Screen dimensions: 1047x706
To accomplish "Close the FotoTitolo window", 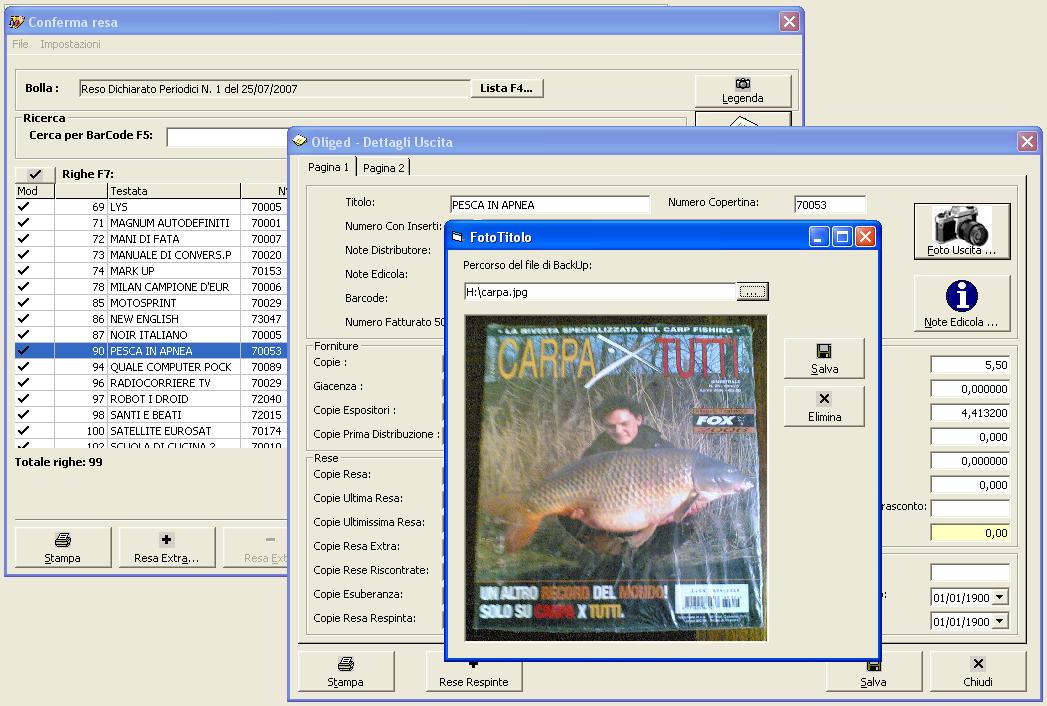I will 865,236.
